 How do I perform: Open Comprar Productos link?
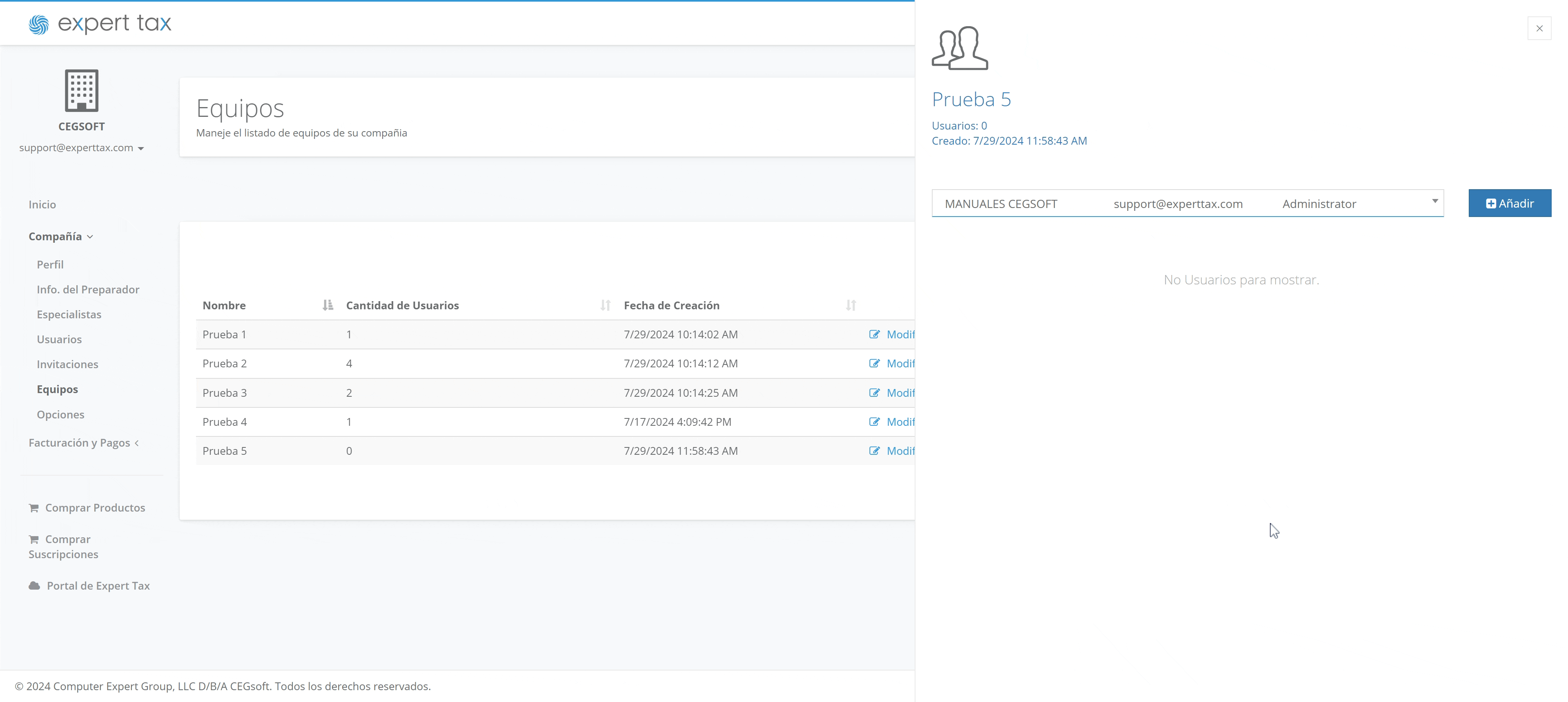[x=95, y=507]
